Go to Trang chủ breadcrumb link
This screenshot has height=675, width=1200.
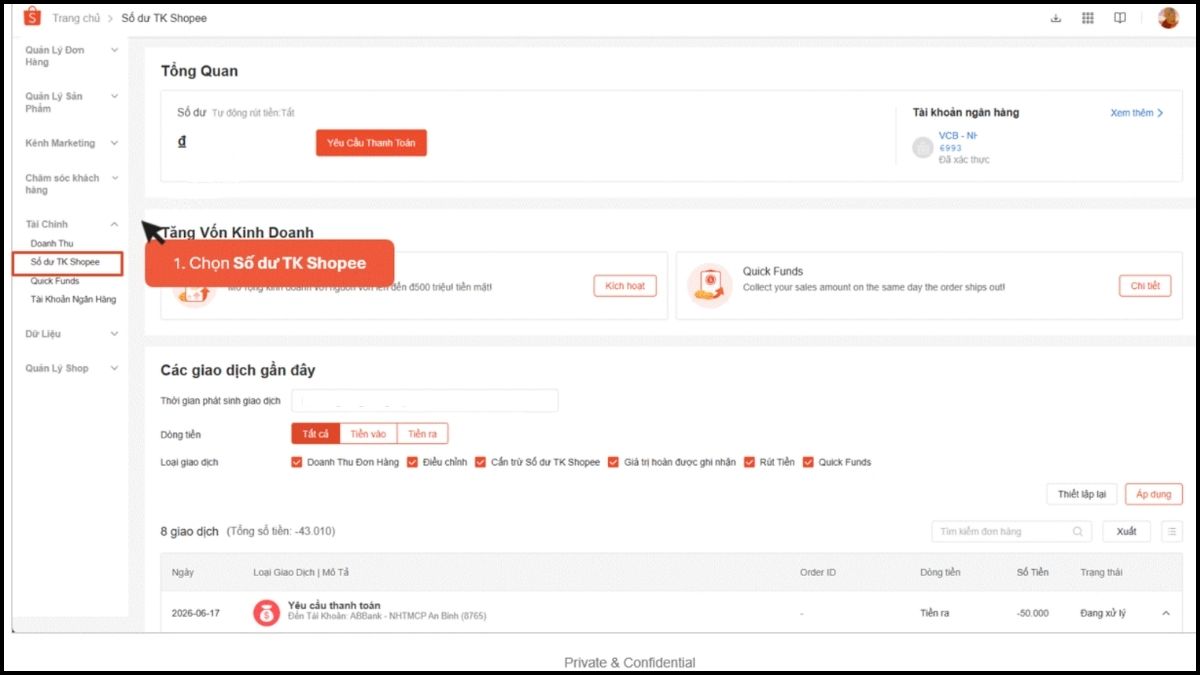pos(74,18)
